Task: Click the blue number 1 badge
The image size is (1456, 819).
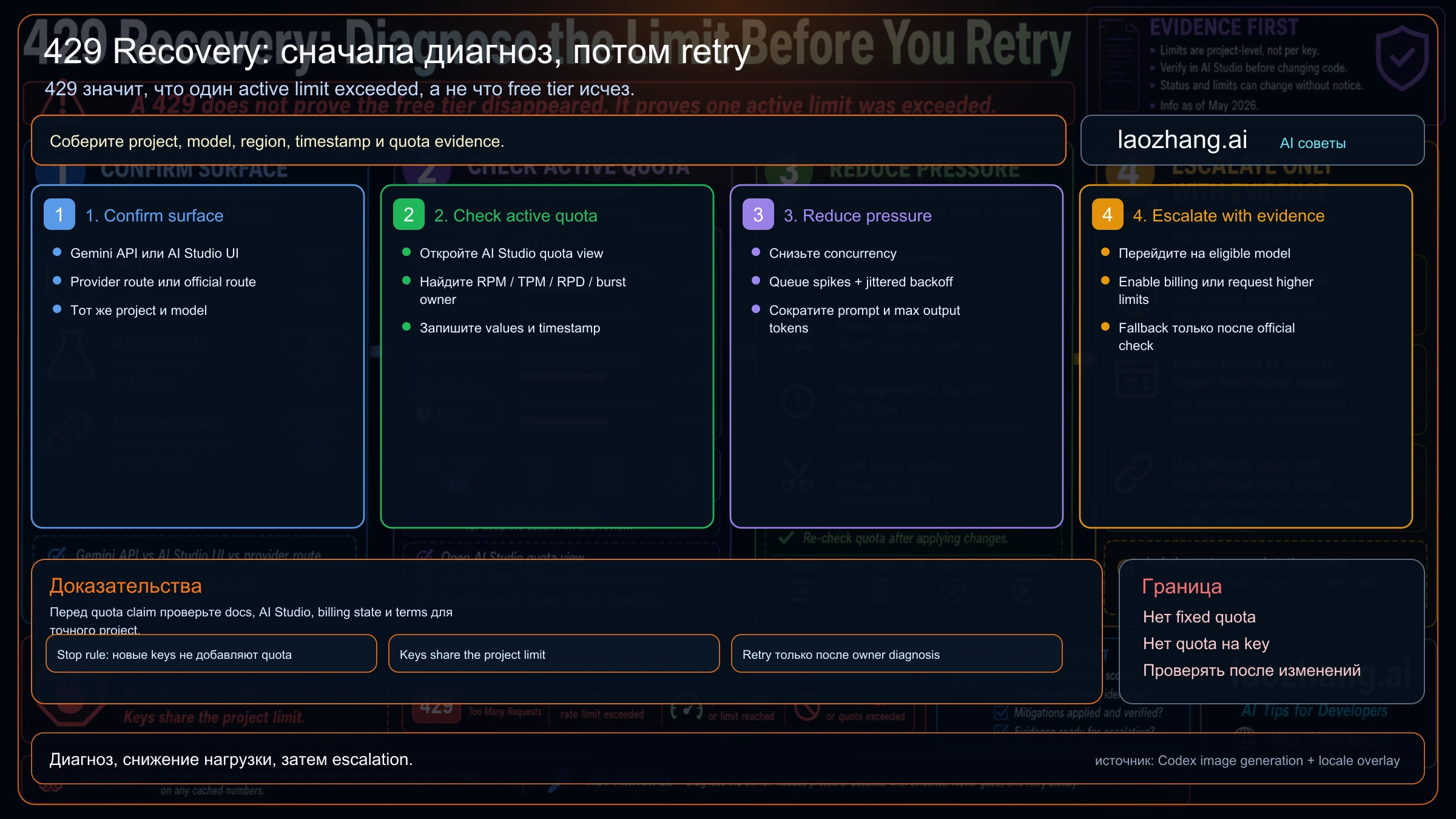Action: (59, 214)
